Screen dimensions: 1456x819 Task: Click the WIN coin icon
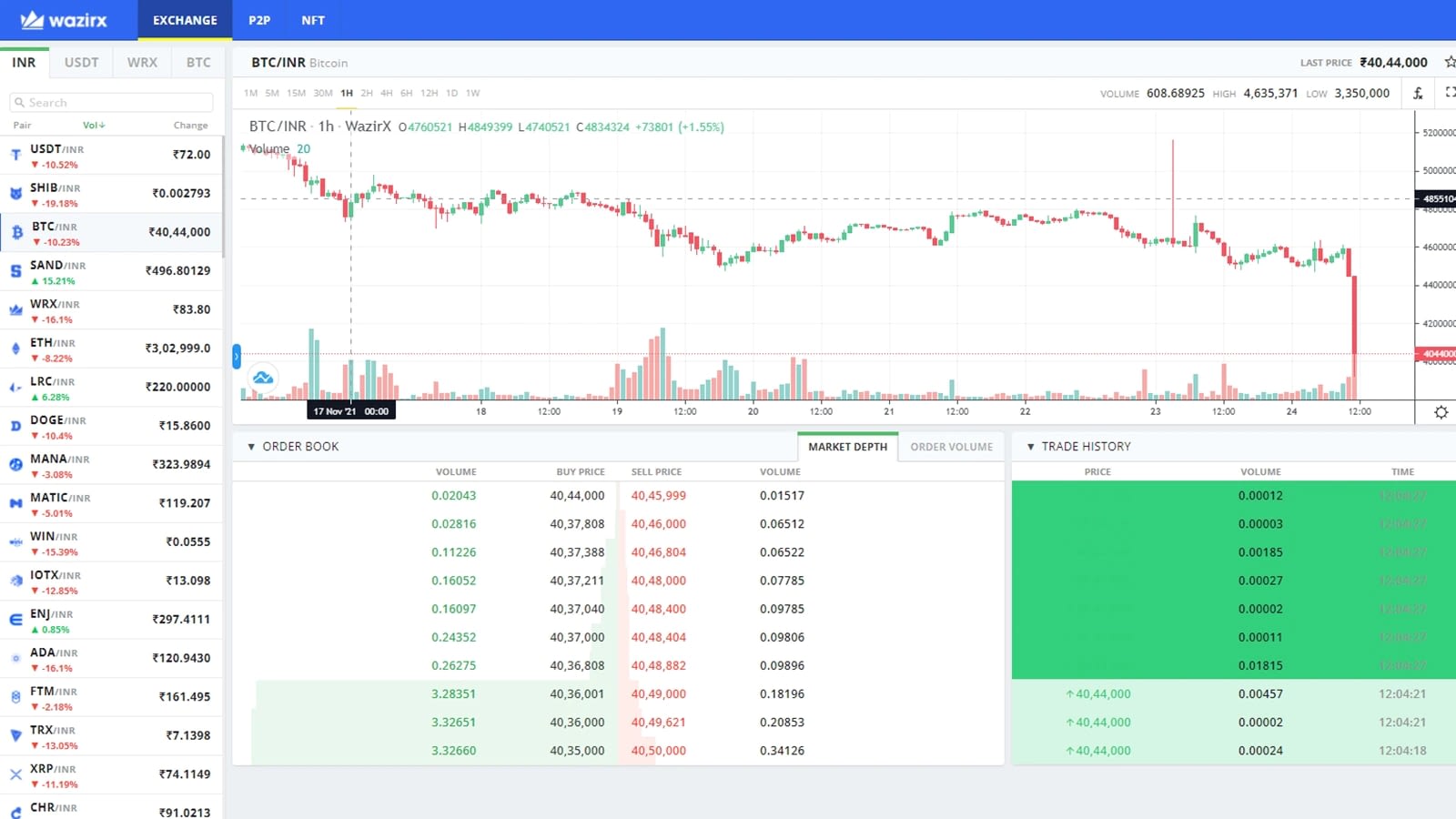coord(15,542)
